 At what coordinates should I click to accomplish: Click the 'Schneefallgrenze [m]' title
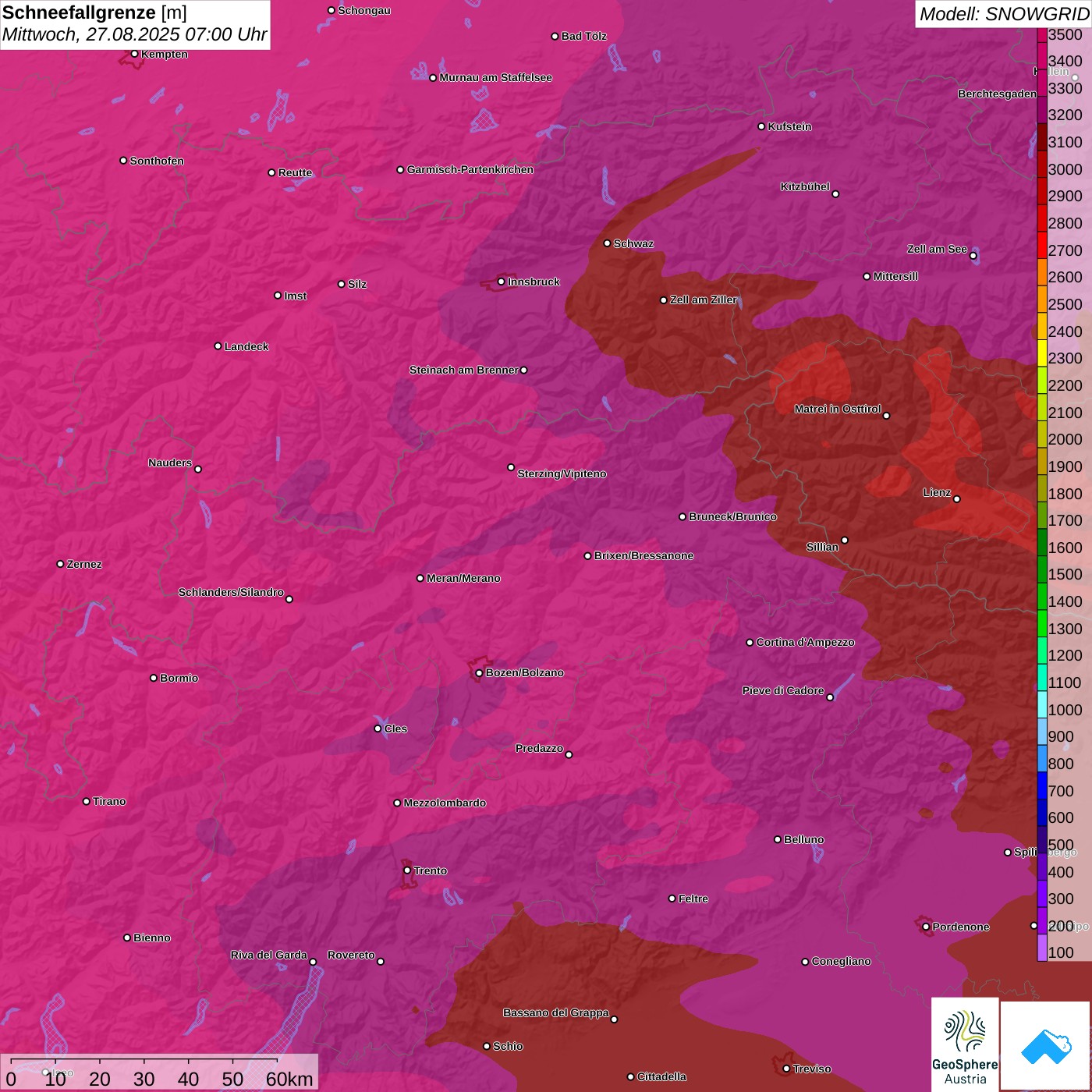click(x=94, y=12)
